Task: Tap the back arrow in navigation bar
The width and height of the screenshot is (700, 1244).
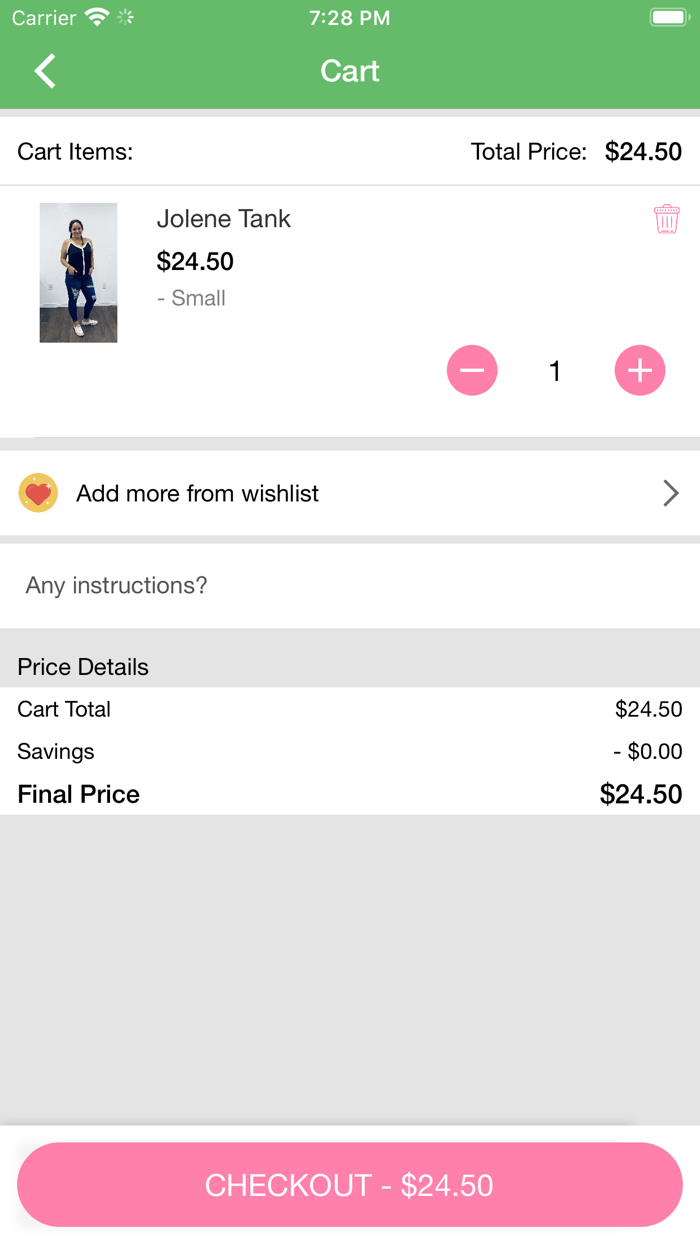Action: pyautogui.click(x=42, y=71)
